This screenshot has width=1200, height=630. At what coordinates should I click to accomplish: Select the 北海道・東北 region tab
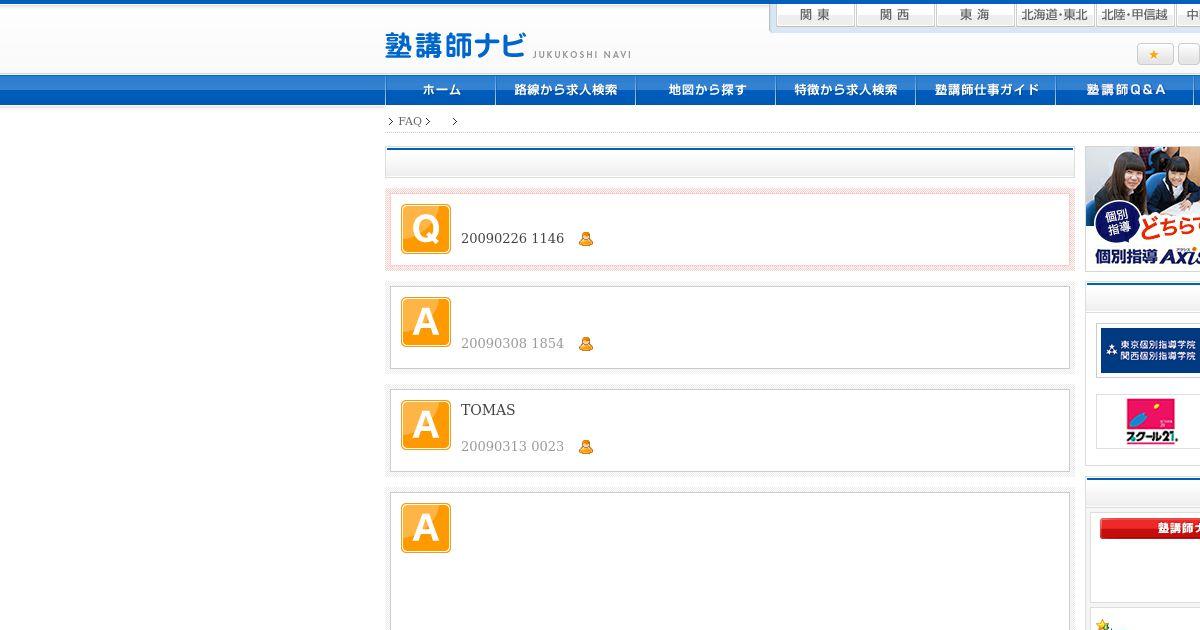[1055, 15]
